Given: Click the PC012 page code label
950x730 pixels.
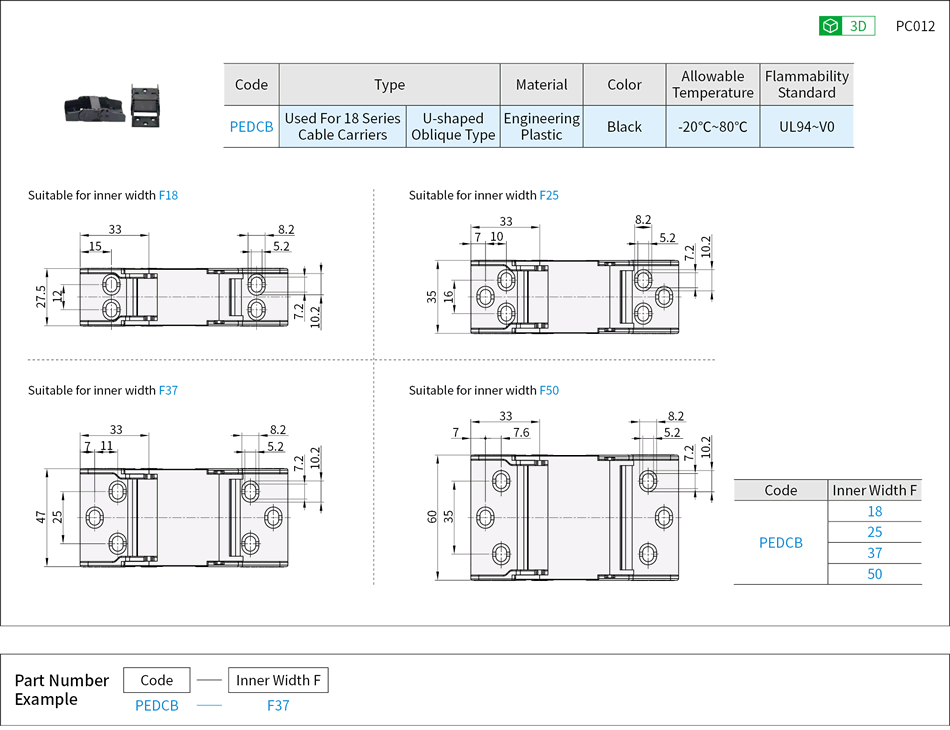Looking at the screenshot, I should pos(914,27).
